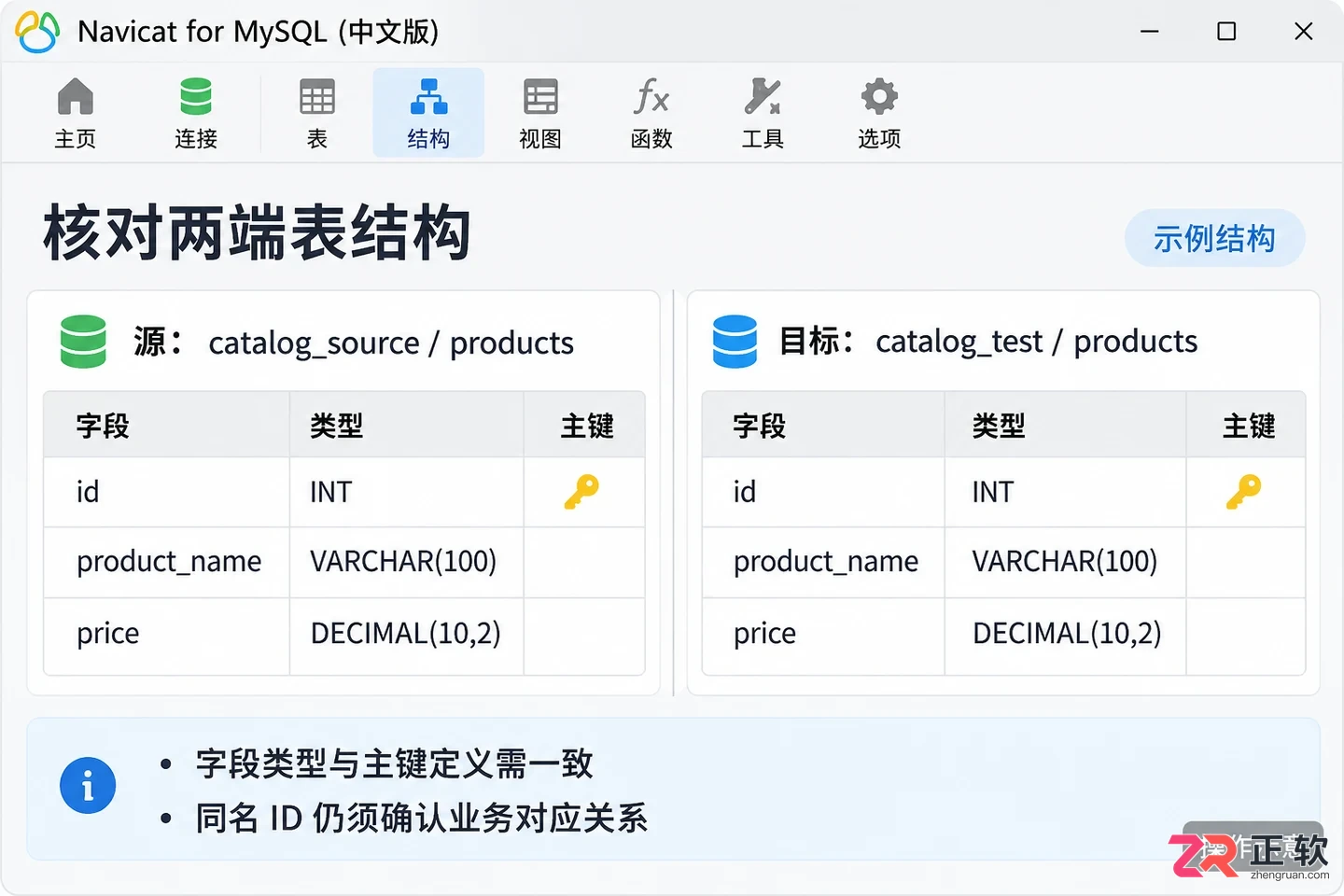
Task: Maximize the Navicat window
Action: pyautogui.click(x=1226, y=32)
